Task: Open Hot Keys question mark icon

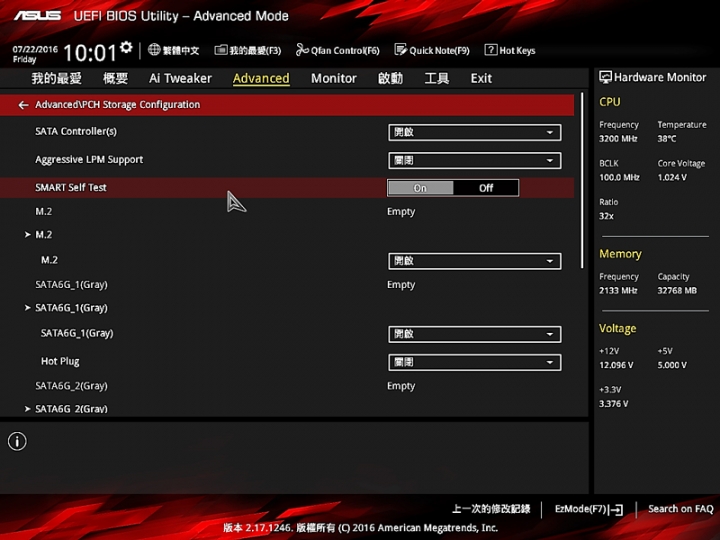Action: (x=490, y=50)
